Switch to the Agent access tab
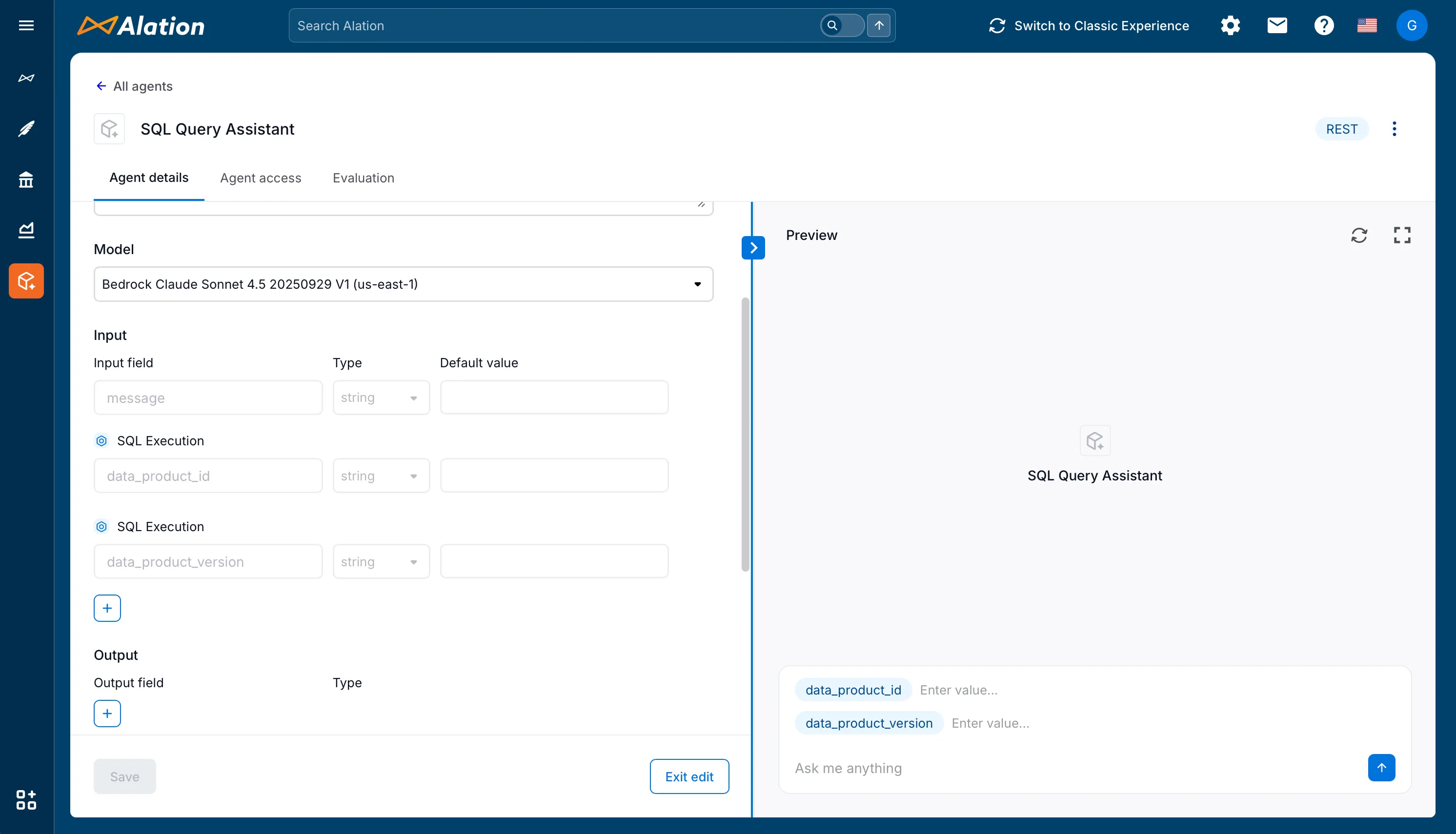The width and height of the screenshot is (1456, 834). click(261, 178)
